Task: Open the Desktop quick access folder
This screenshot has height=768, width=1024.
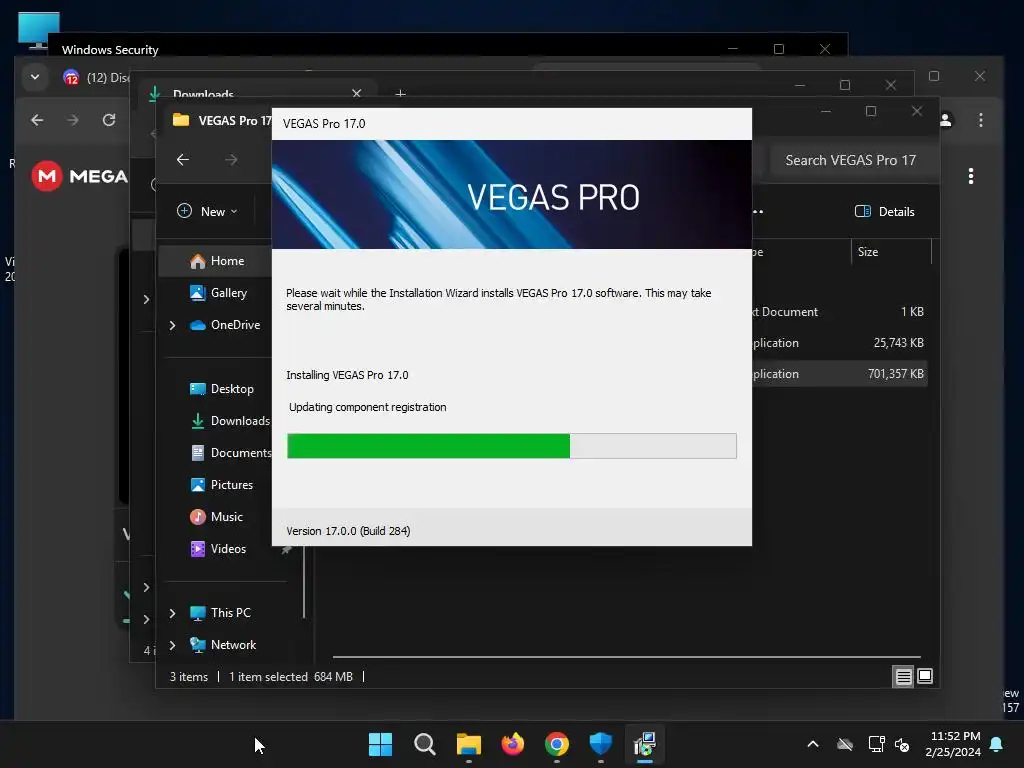Action: point(222,389)
